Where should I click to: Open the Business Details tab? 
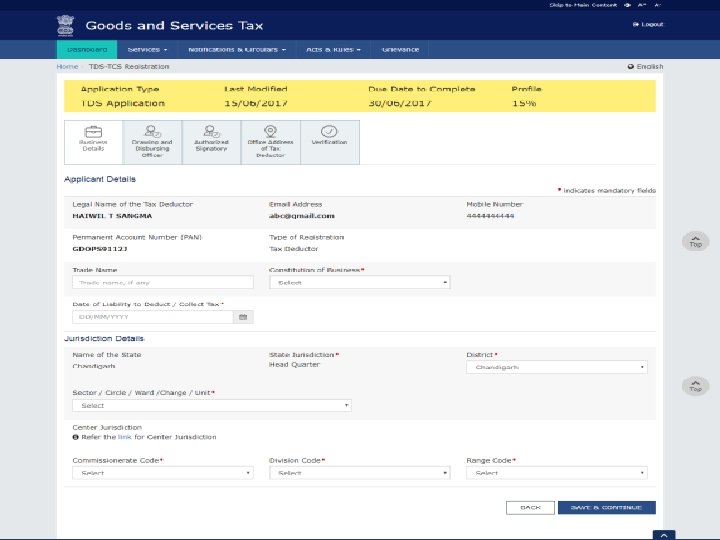pyautogui.click(x=93, y=142)
